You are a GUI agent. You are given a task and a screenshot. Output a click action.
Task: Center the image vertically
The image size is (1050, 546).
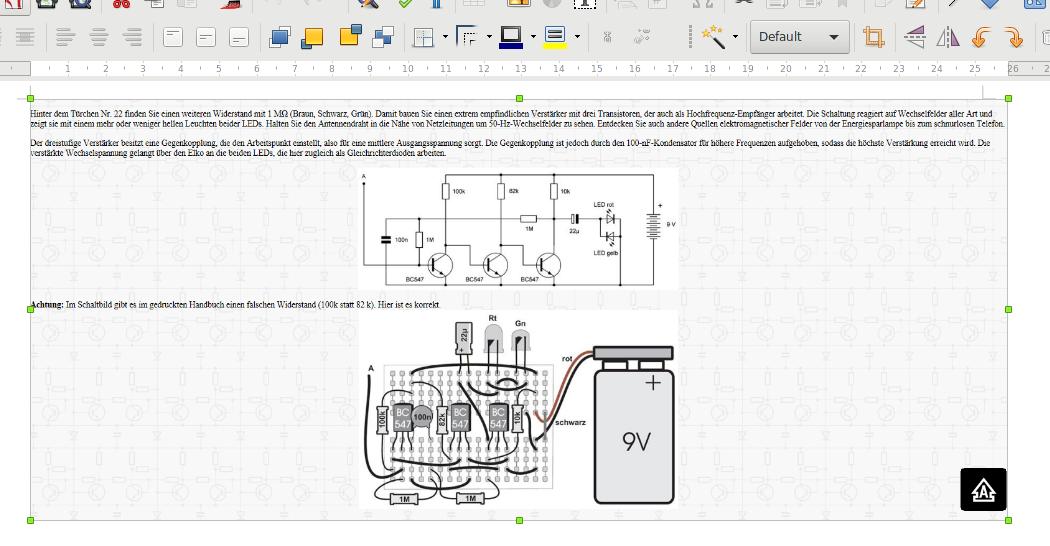pos(206,37)
